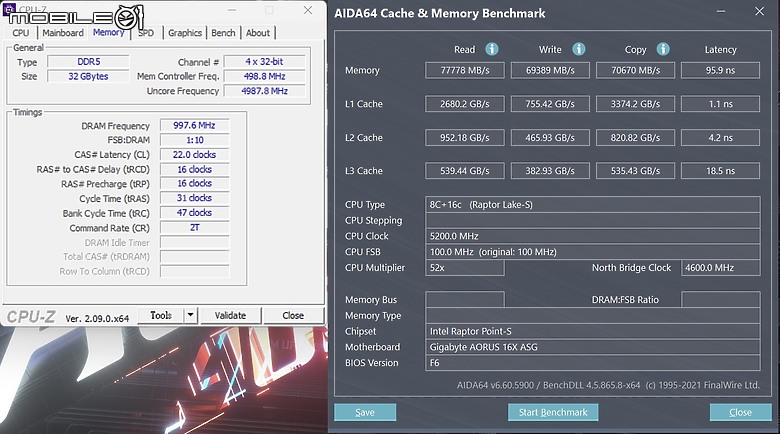
Task: Click the L3 Cache latency 18.5 ns
Action: pos(720,171)
